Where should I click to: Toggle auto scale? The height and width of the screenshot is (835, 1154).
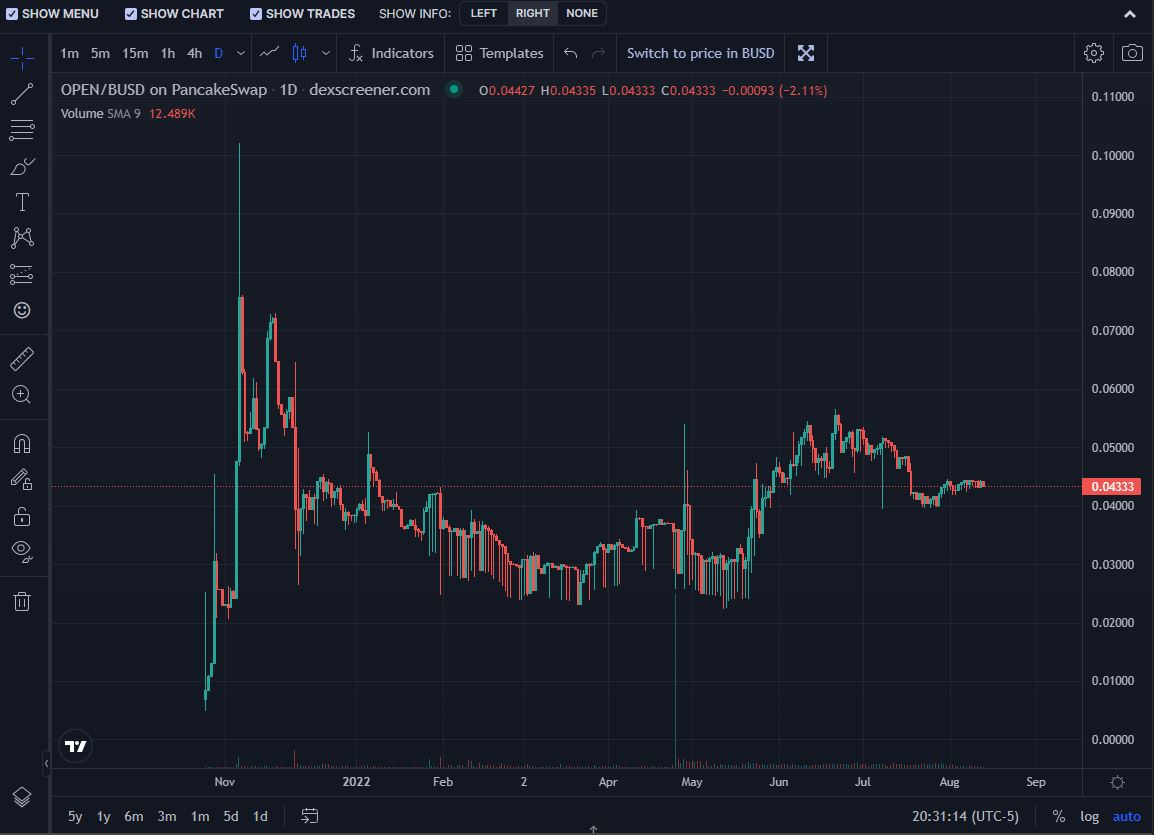(1126, 816)
